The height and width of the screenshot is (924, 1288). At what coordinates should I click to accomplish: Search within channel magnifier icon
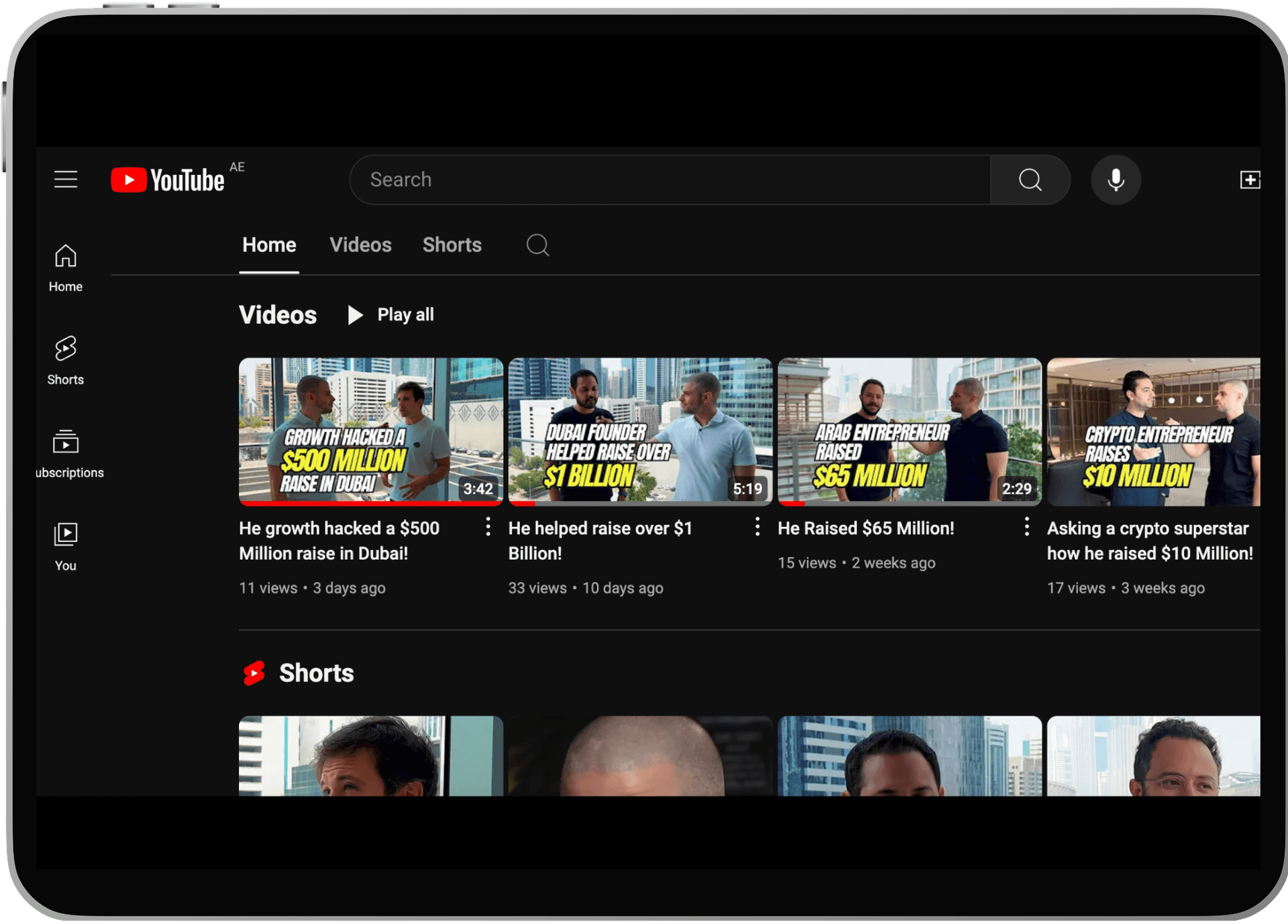pos(537,245)
